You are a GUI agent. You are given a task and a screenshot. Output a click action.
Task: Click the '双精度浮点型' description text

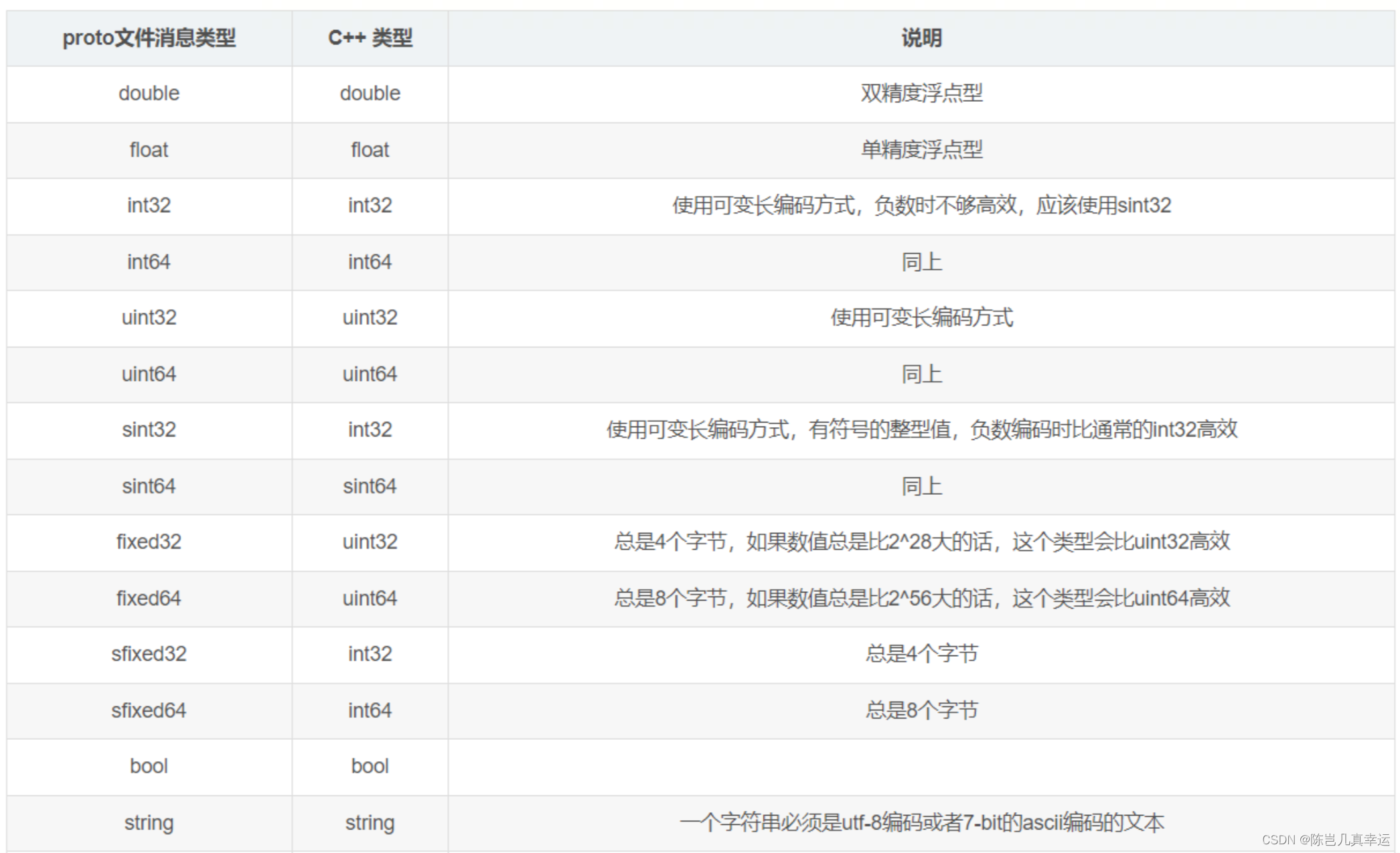click(921, 93)
